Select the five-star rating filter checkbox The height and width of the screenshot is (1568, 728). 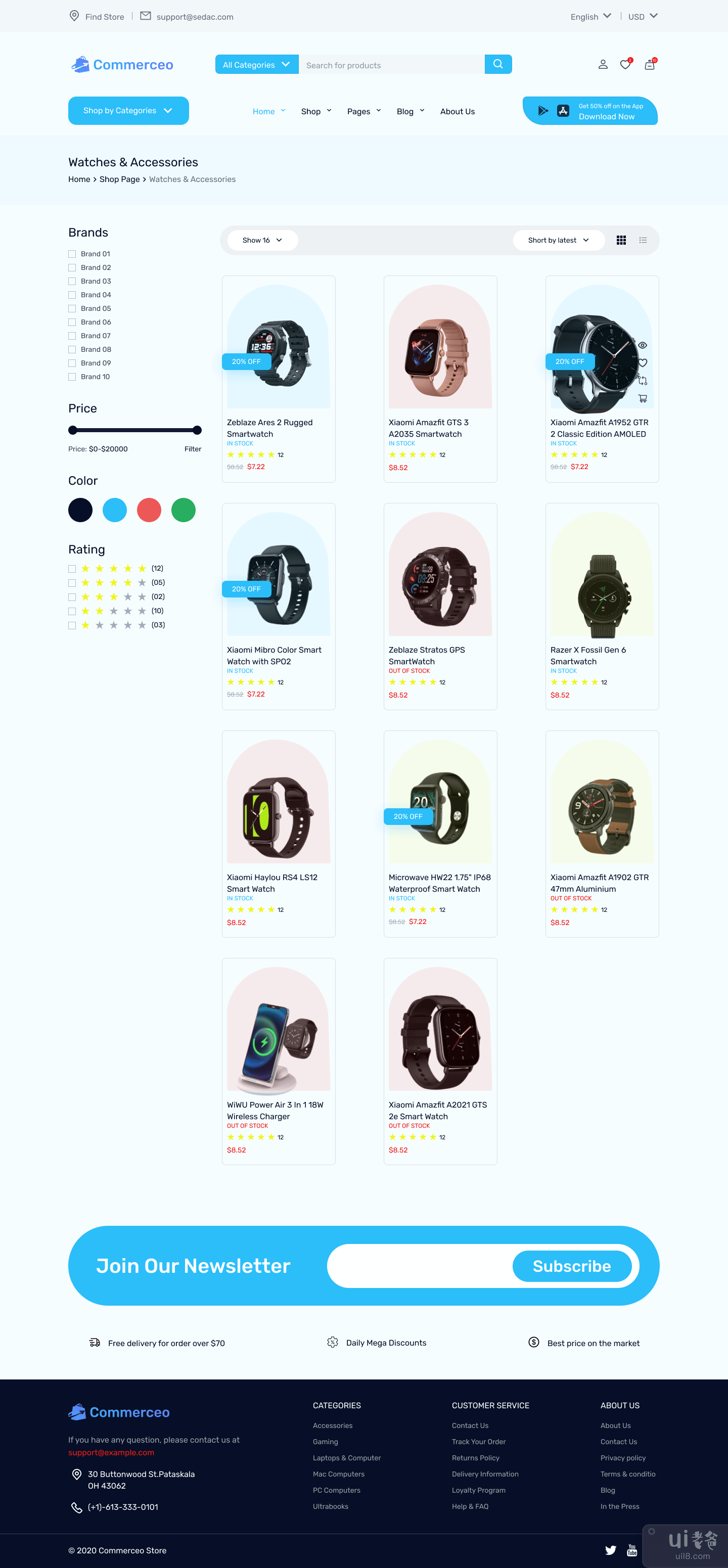point(72,569)
